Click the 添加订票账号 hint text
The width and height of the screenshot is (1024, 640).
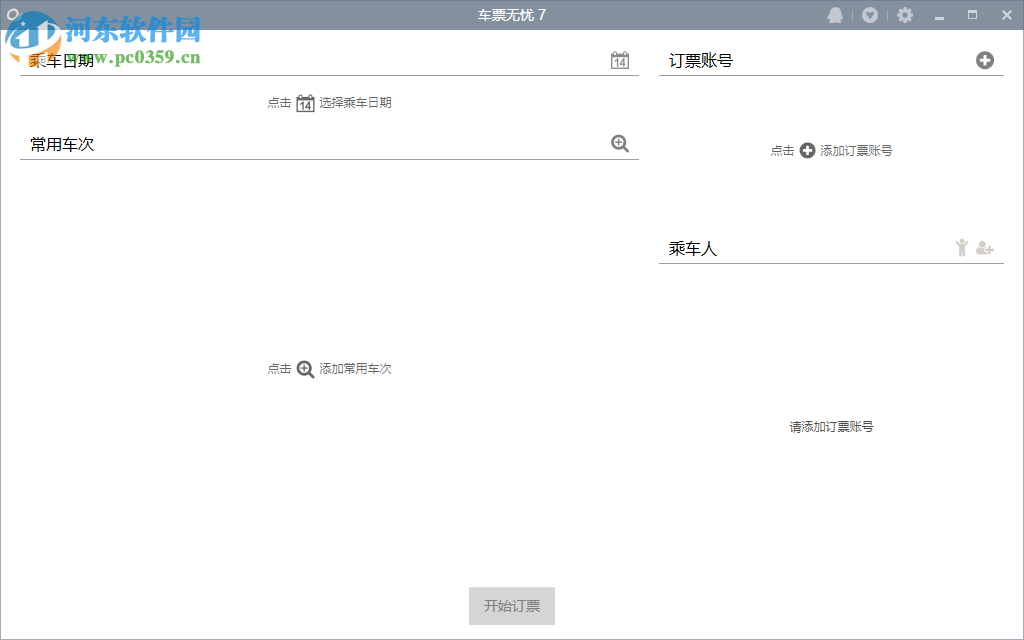[x=858, y=150]
